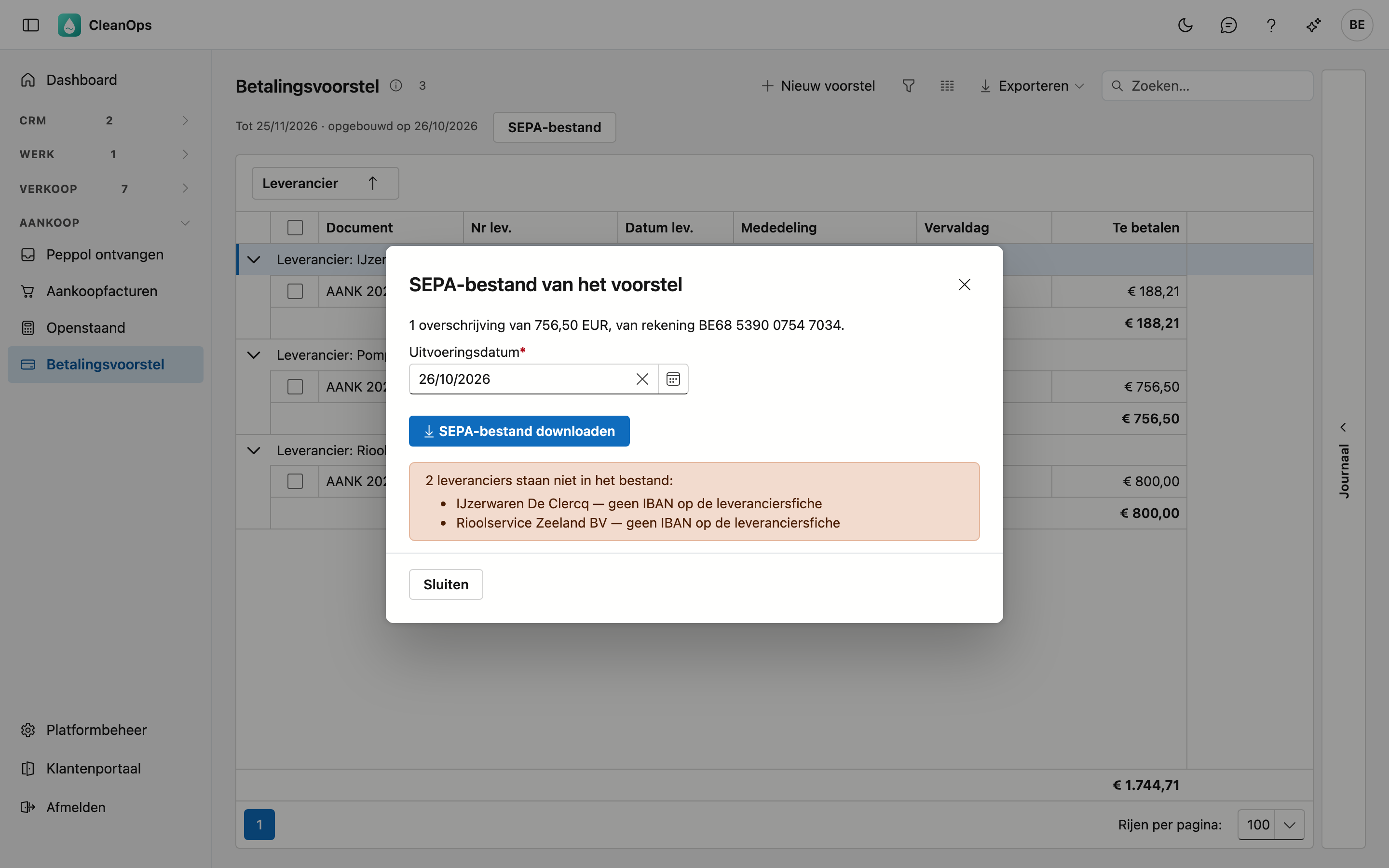1389x868 pixels.
Task: Click Nieuw voorstel button
Action: 818,86
